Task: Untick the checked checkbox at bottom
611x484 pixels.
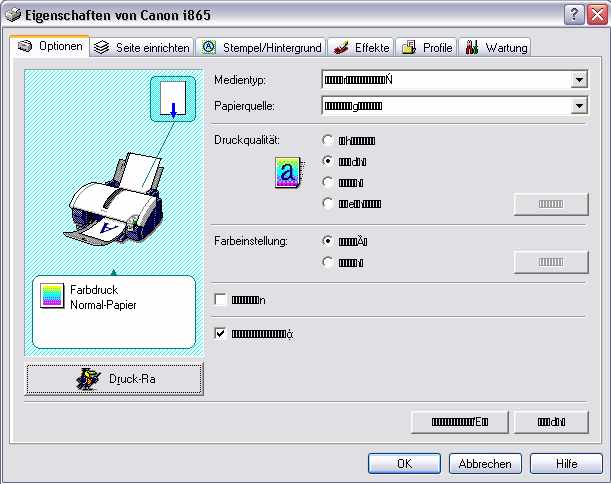Action: point(220,334)
